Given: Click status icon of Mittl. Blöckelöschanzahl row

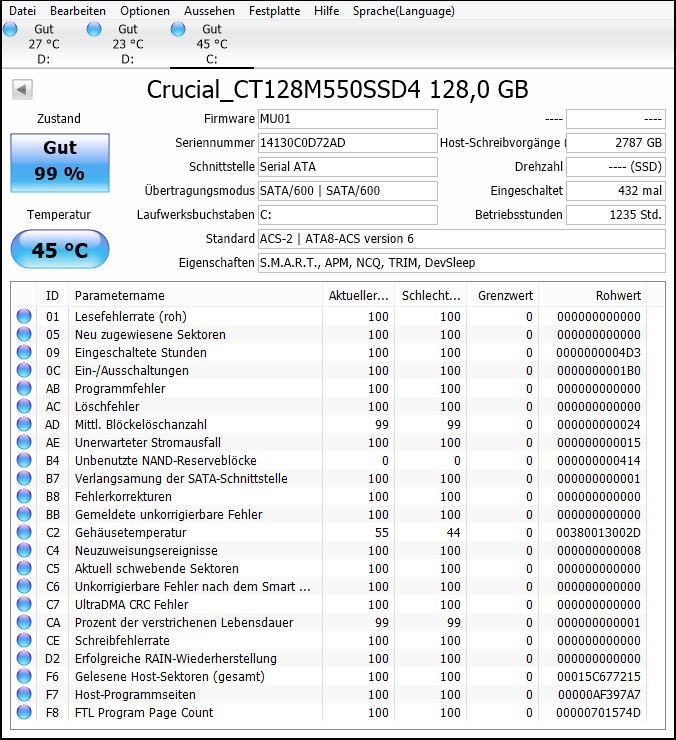Looking at the screenshot, I should [24, 424].
